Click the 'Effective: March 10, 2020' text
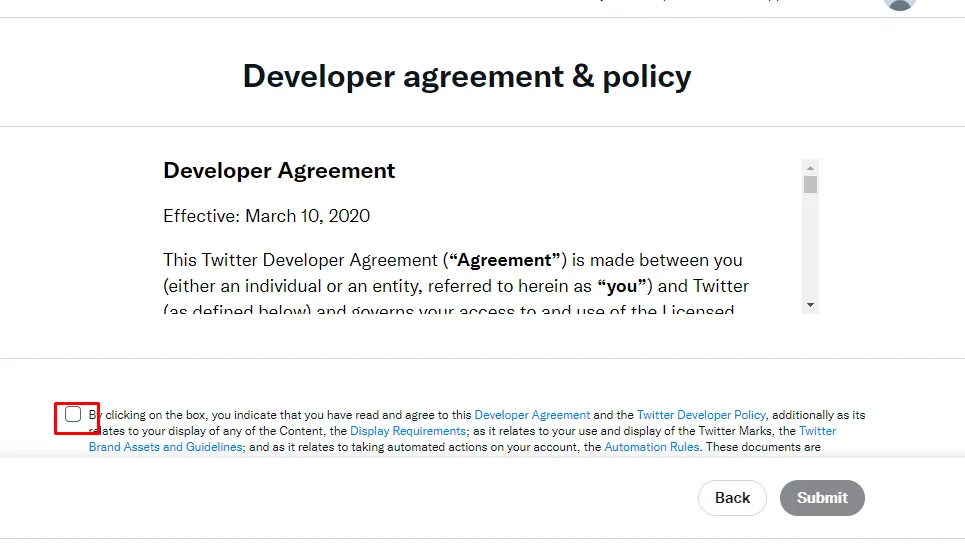The height and width of the screenshot is (554, 965). point(266,216)
